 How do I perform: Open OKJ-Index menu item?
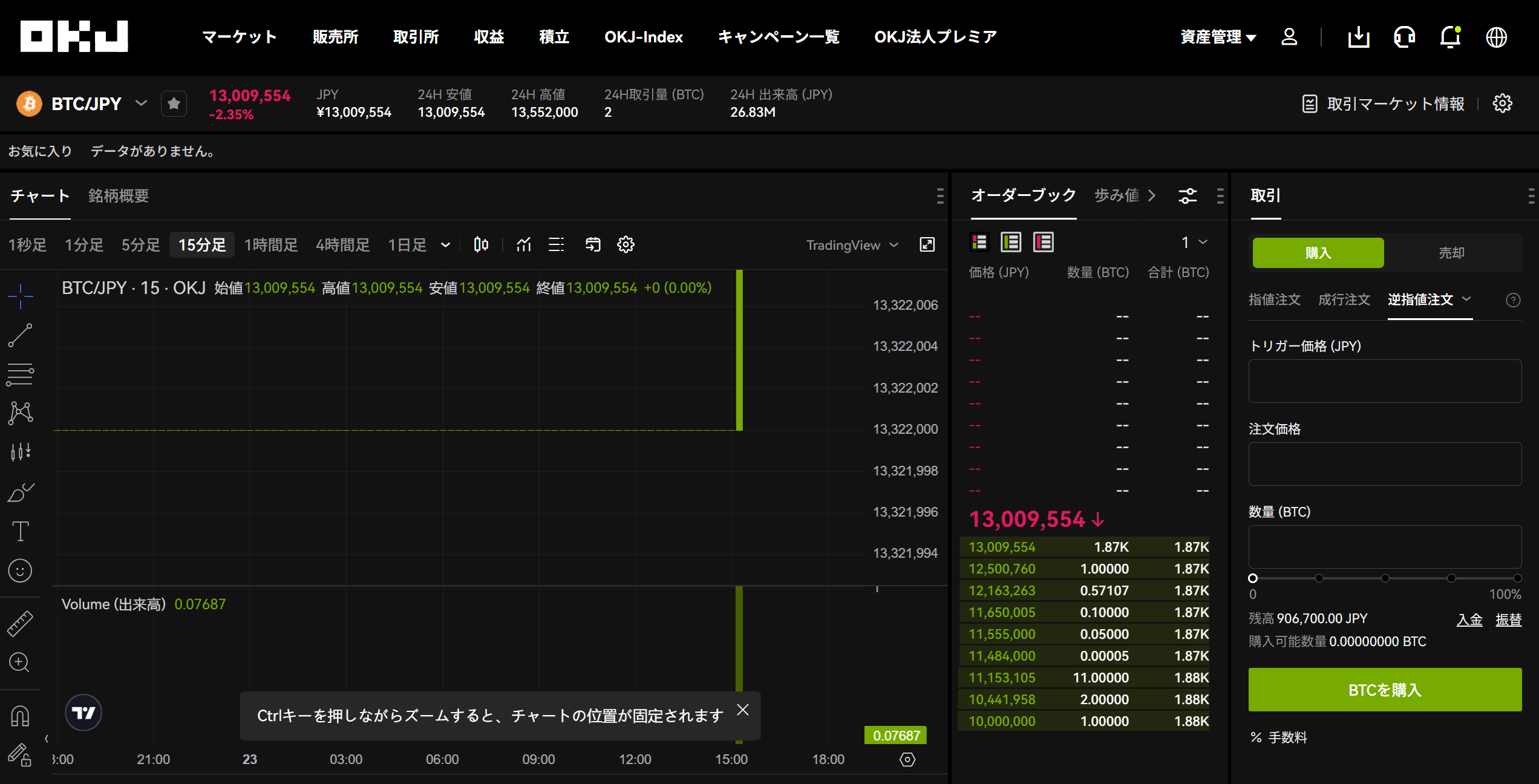point(644,37)
